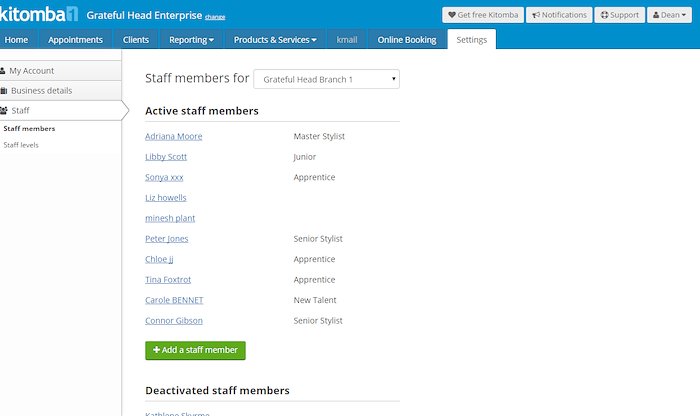Image resolution: width=700 pixels, height=416 pixels.
Task: Open the Clients tab
Action: click(x=136, y=40)
